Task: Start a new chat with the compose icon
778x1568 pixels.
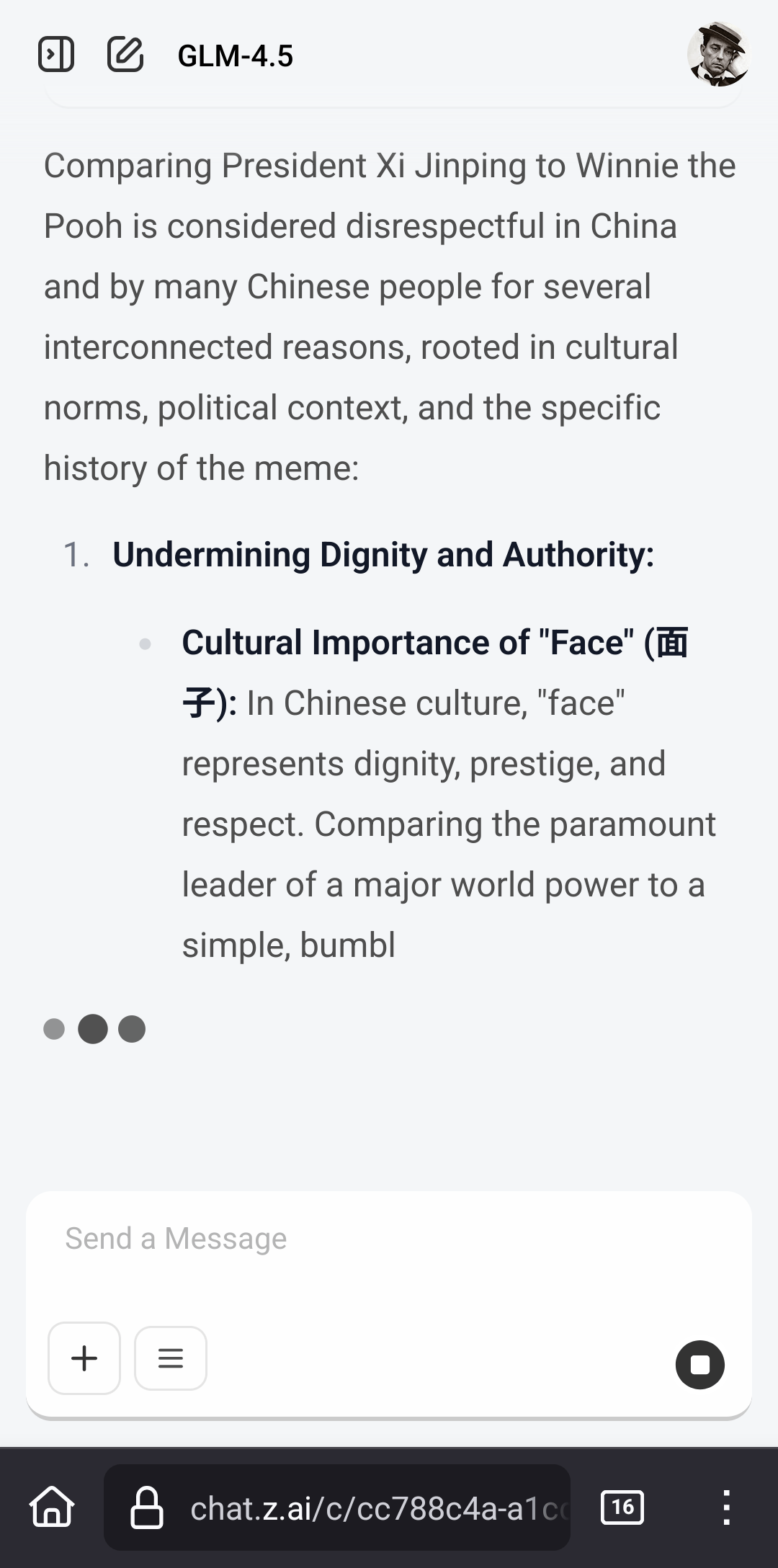Action: pyautogui.click(x=125, y=55)
